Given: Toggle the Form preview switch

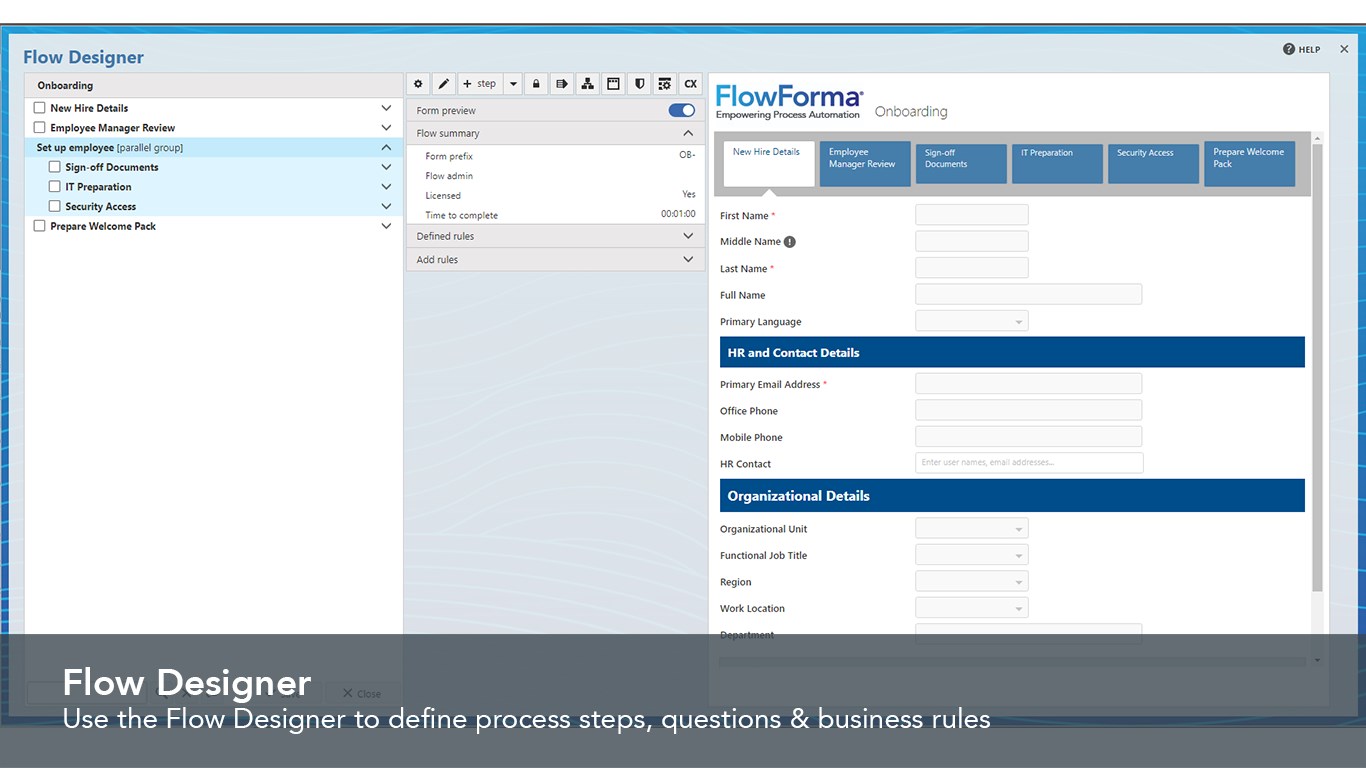Looking at the screenshot, I should tap(682, 110).
